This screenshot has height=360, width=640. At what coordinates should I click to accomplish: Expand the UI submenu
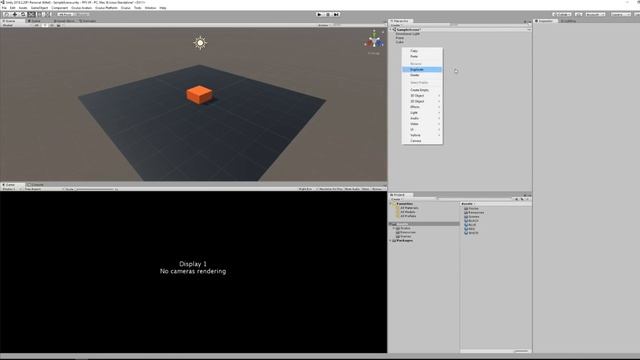[x=422, y=129]
